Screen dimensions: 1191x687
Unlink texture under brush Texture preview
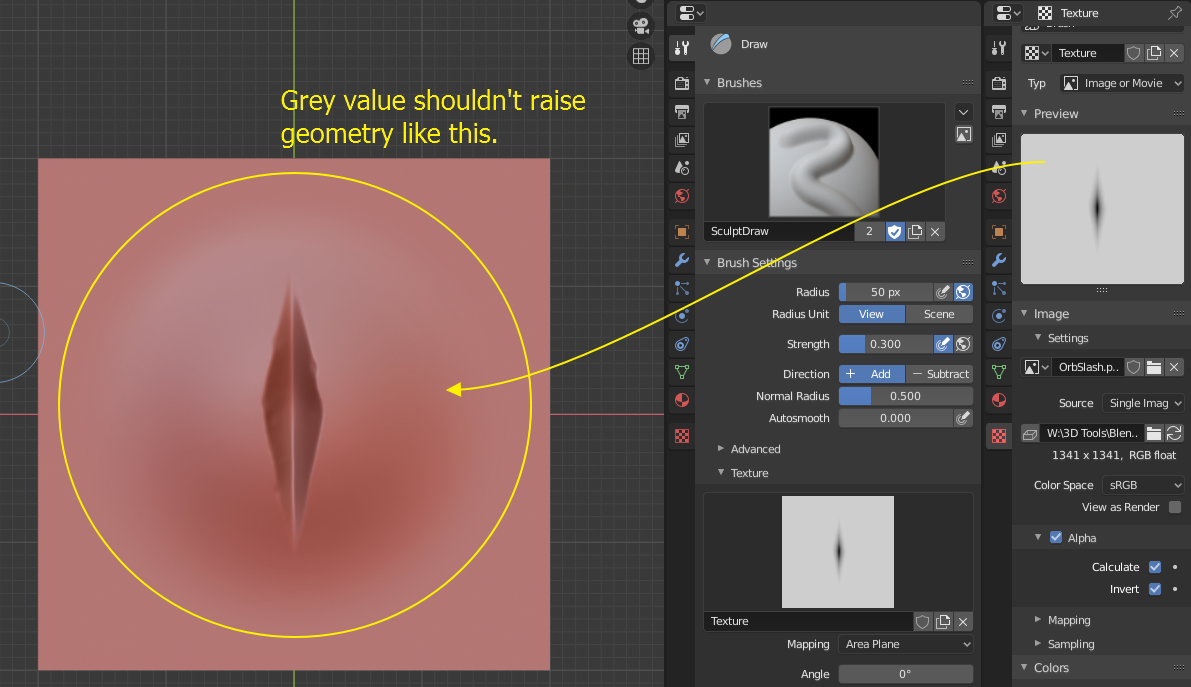(962, 622)
